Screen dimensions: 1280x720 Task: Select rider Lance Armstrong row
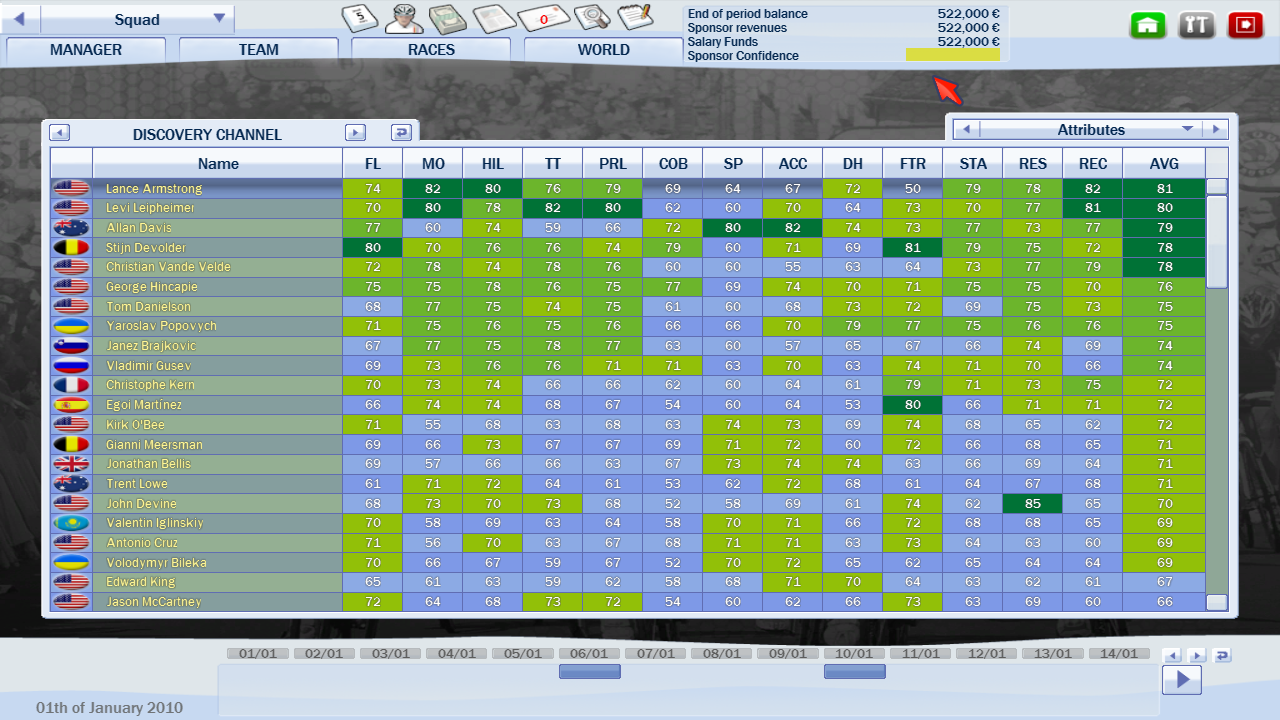pos(154,189)
